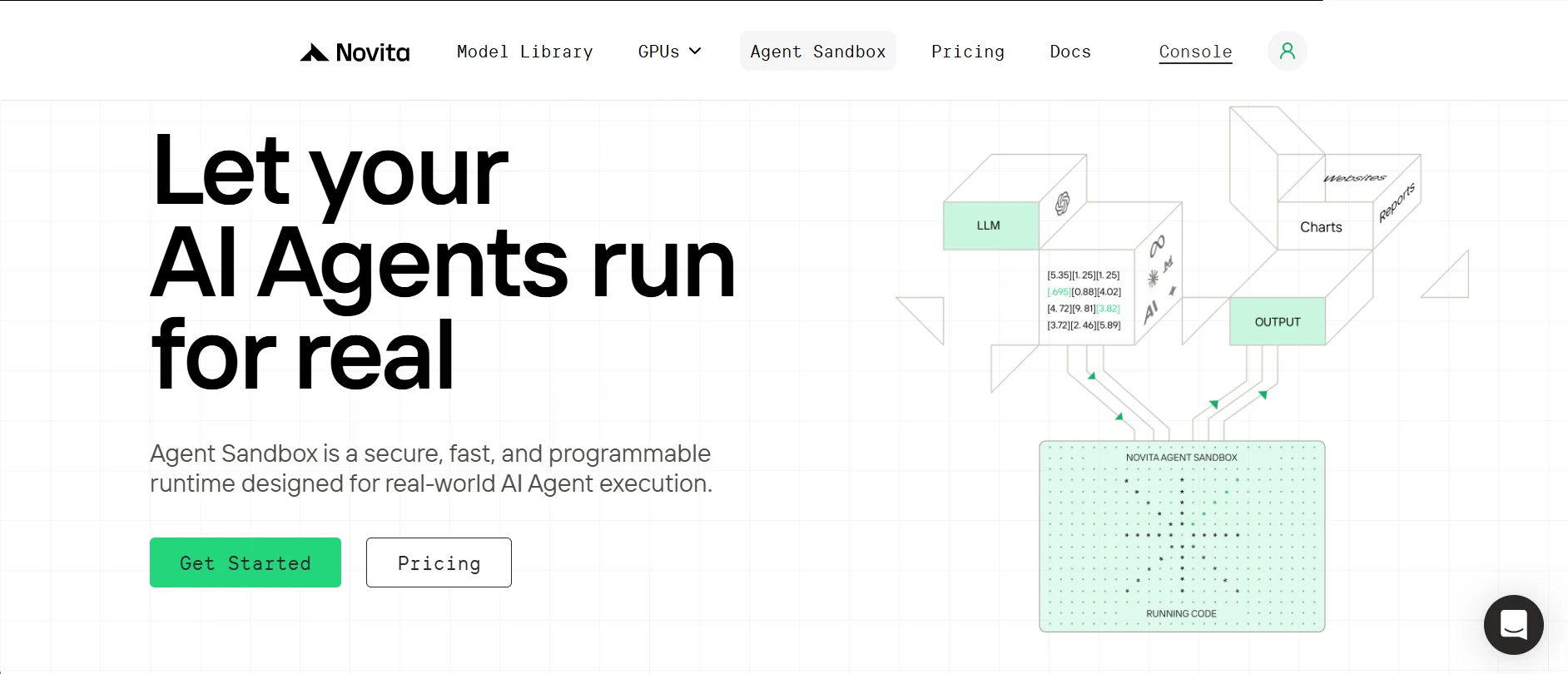Go to Pricing in the navigation bar
This screenshot has height=674, width=1568.
[x=967, y=52]
